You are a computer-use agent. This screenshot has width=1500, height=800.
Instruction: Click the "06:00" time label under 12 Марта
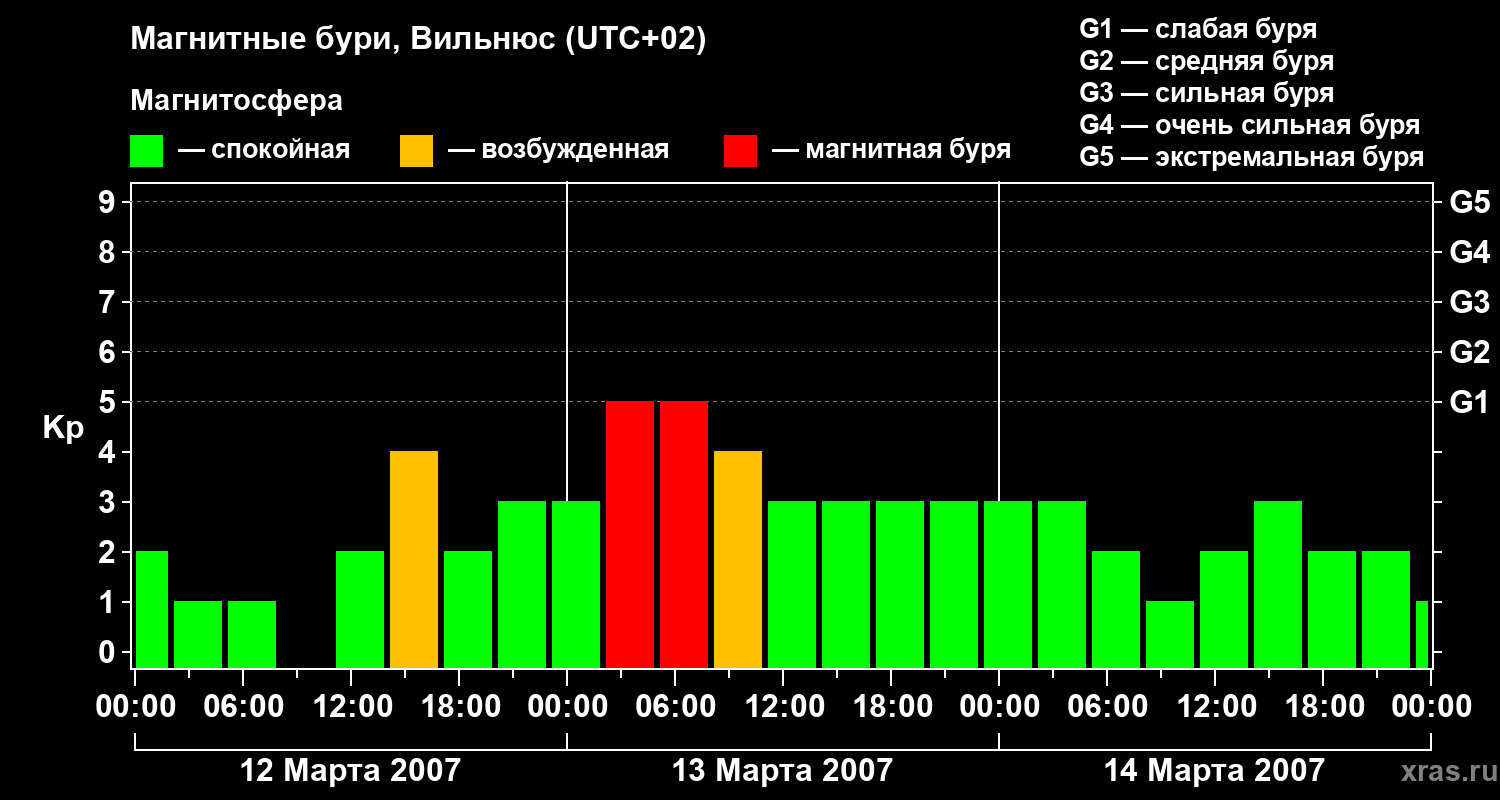click(243, 706)
